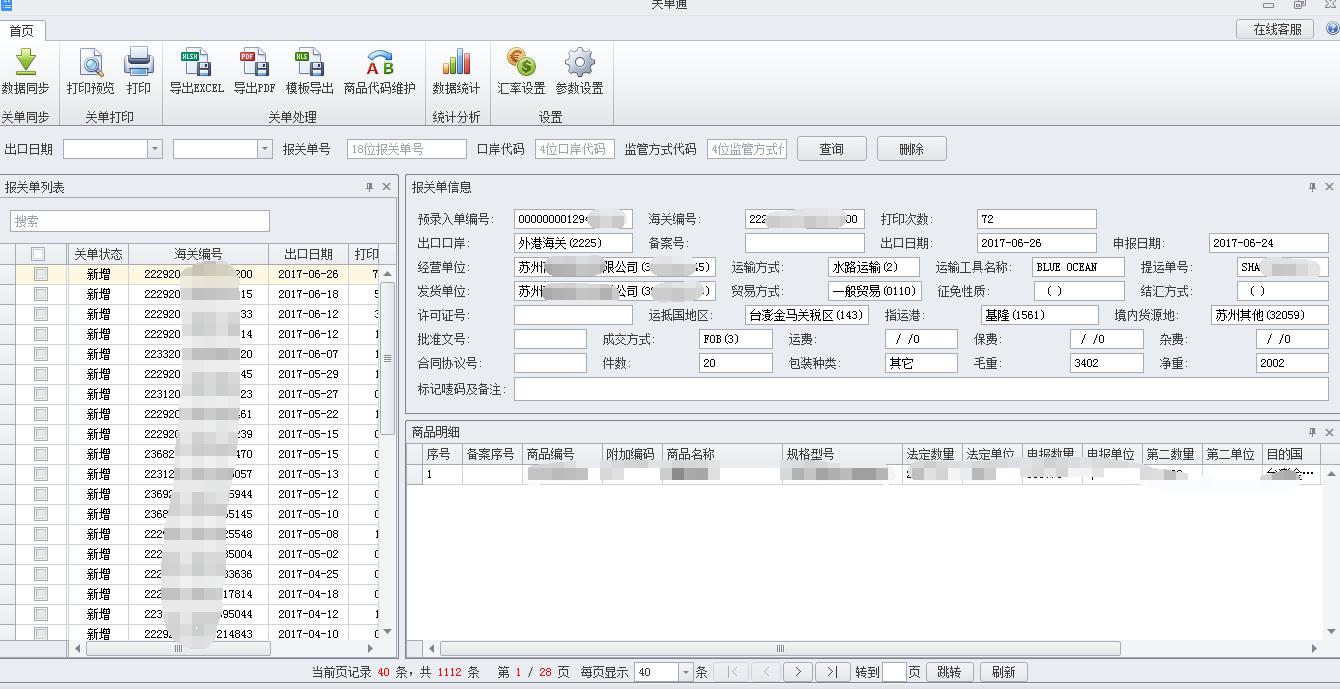1340x689 pixels.
Task: Click the 查询 search button
Action: tap(831, 149)
